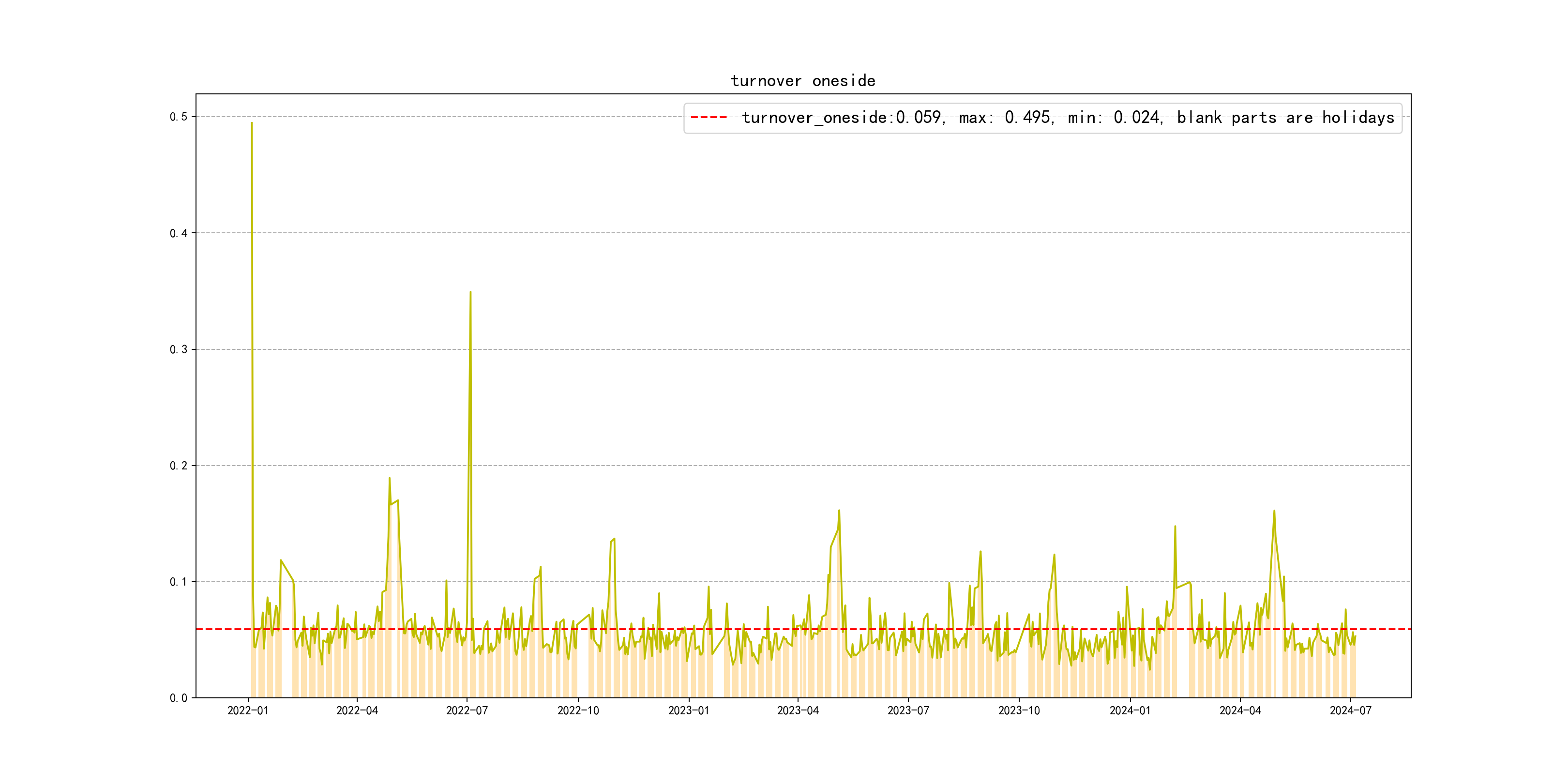Screen dimensions: 1568x784
Task: Click the 2024-01 x-axis date label
Action: point(1130,711)
